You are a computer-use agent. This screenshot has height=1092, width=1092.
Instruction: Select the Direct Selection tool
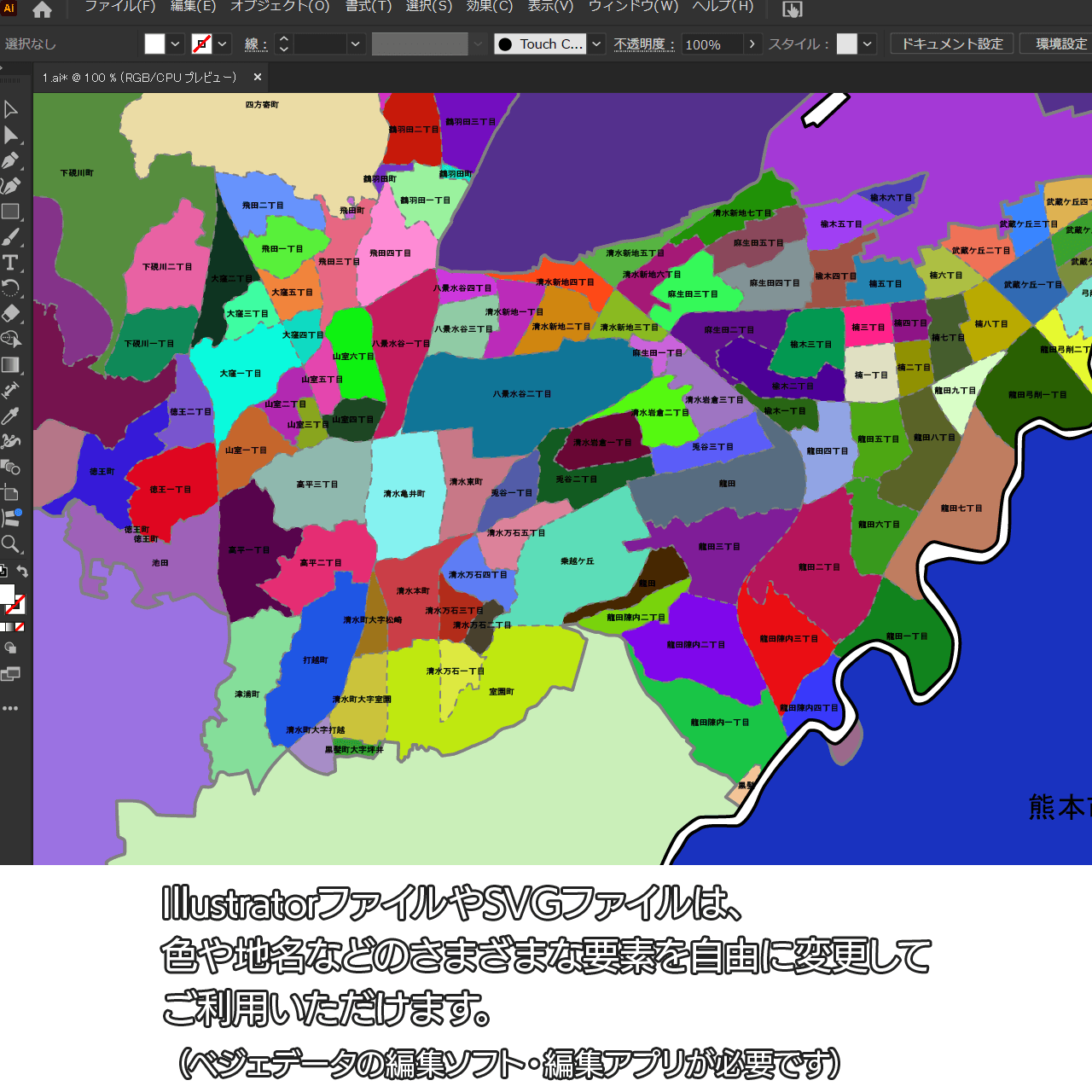[11, 135]
